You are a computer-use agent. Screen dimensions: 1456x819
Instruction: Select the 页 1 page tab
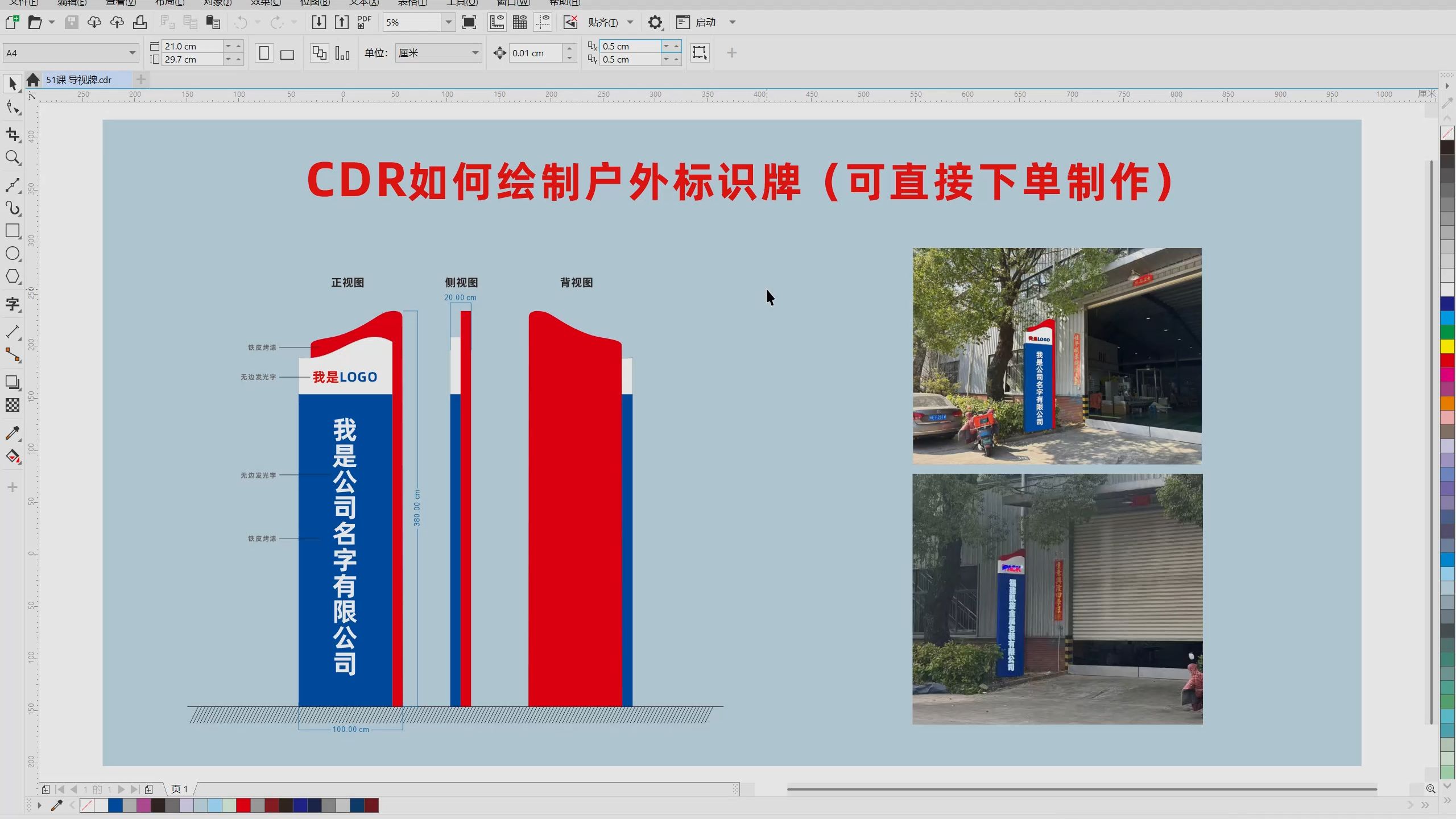pyautogui.click(x=180, y=789)
